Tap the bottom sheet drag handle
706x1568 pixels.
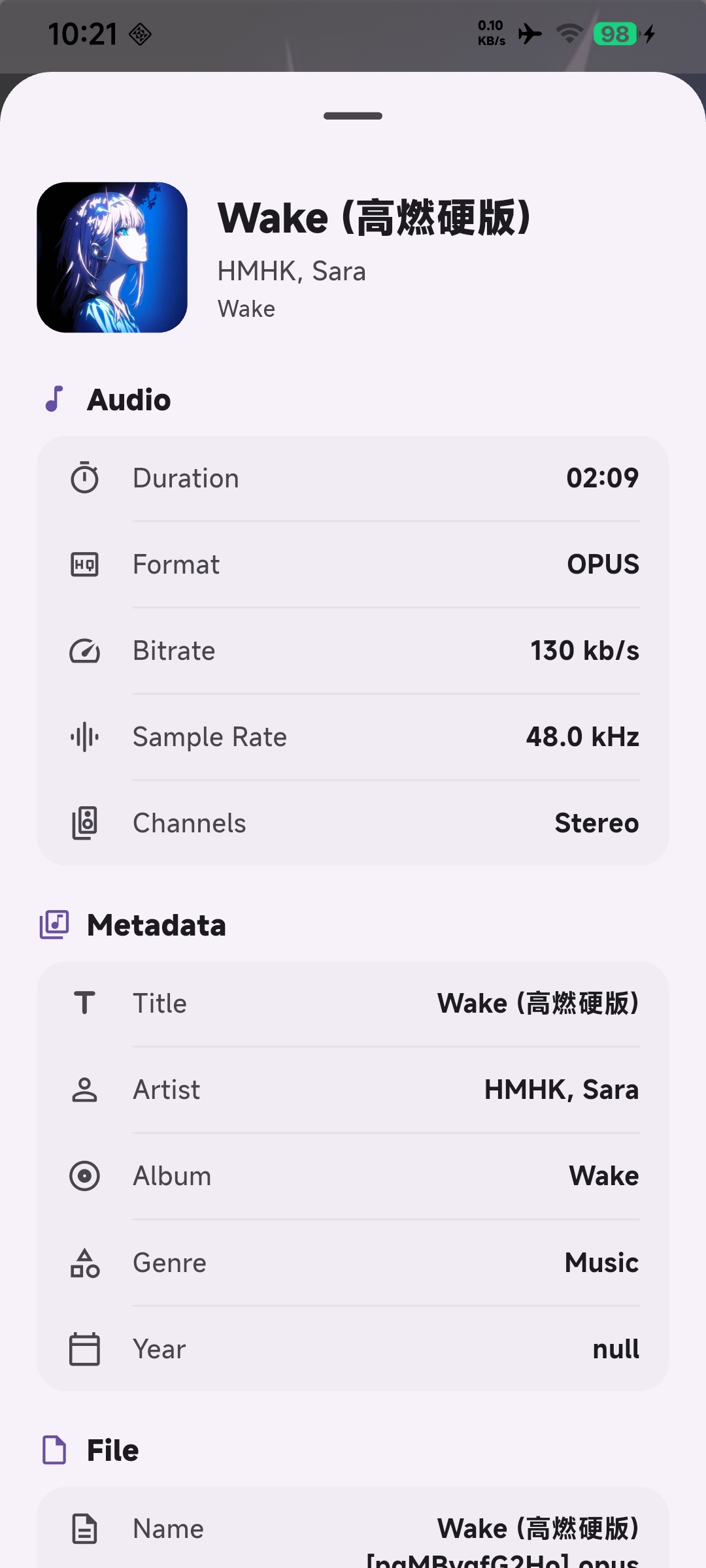(x=353, y=116)
